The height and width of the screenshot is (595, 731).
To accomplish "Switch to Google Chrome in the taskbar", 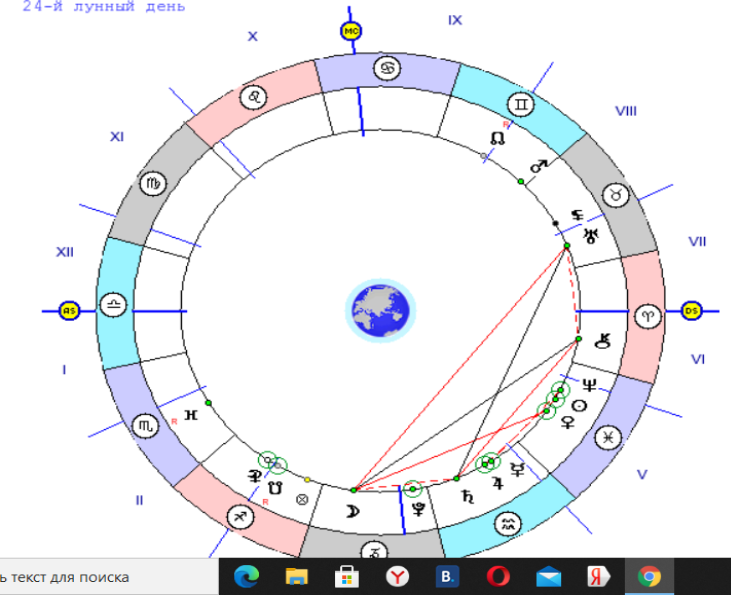I will 649,576.
